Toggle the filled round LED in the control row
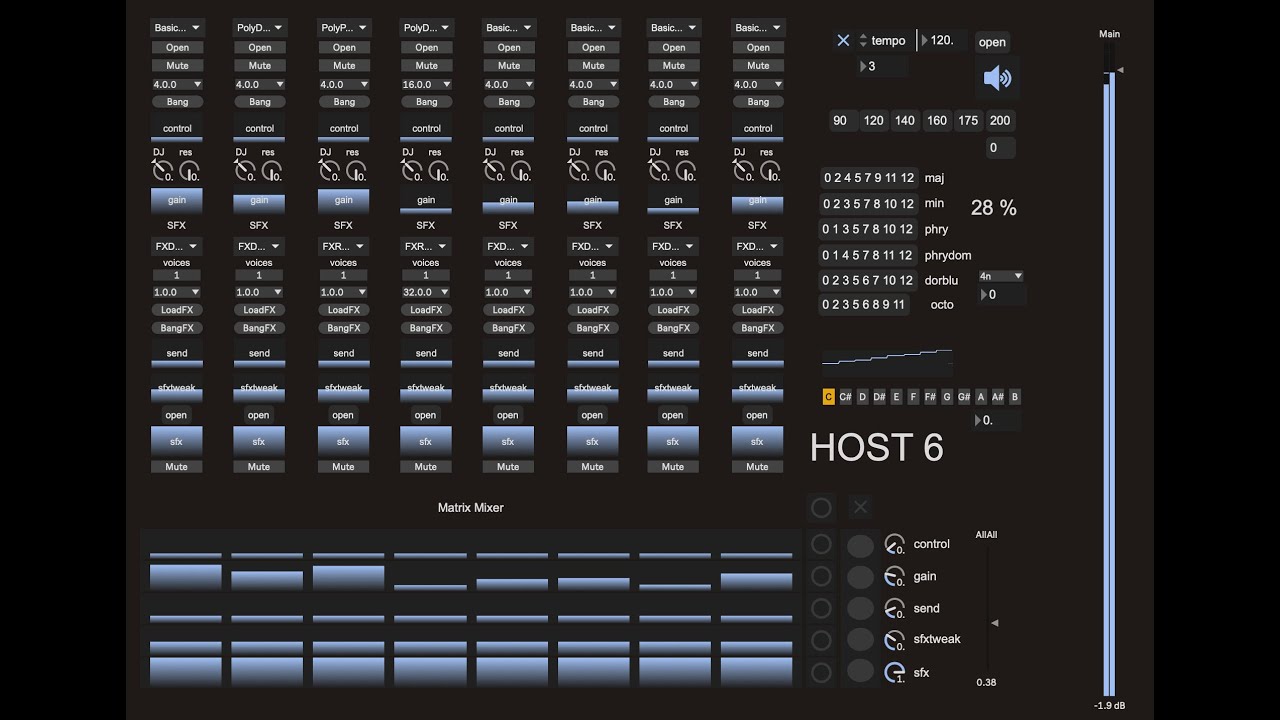 [x=860, y=545]
